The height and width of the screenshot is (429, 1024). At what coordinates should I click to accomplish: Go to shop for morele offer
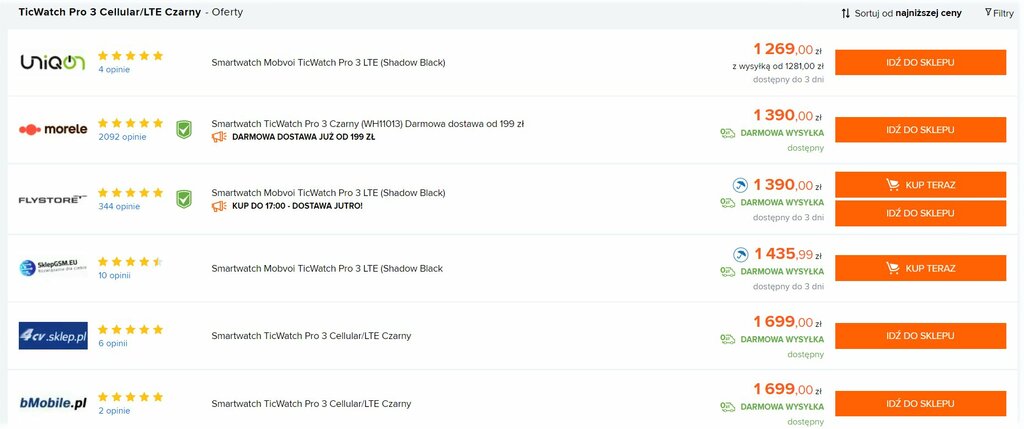[920, 130]
